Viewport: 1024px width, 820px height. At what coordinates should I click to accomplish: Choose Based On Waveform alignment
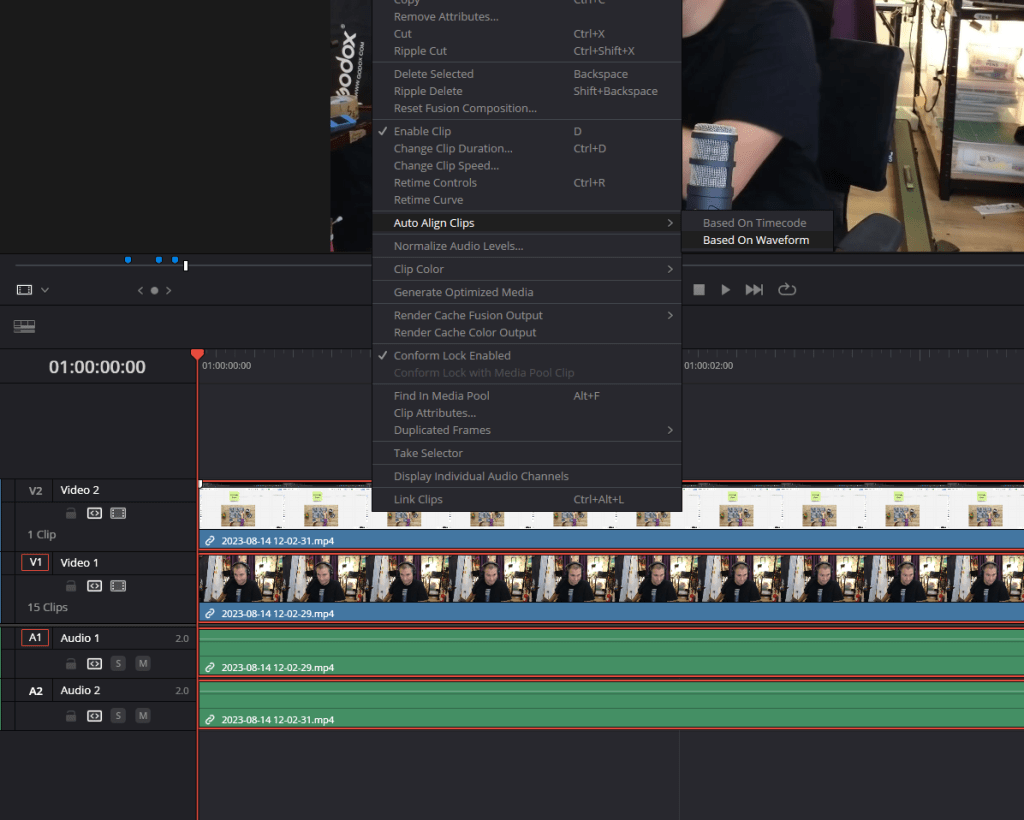[756, 240]
